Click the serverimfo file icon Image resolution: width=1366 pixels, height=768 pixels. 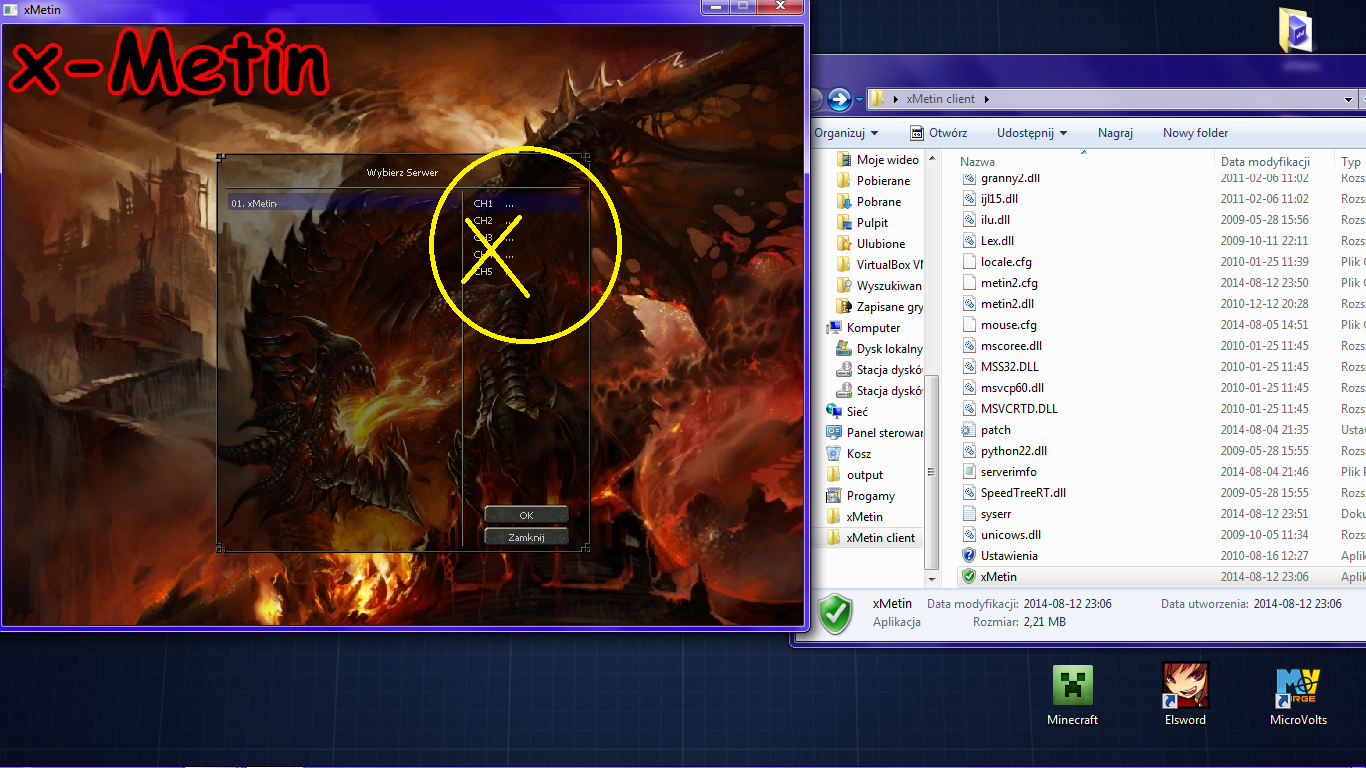coord(968,472)
